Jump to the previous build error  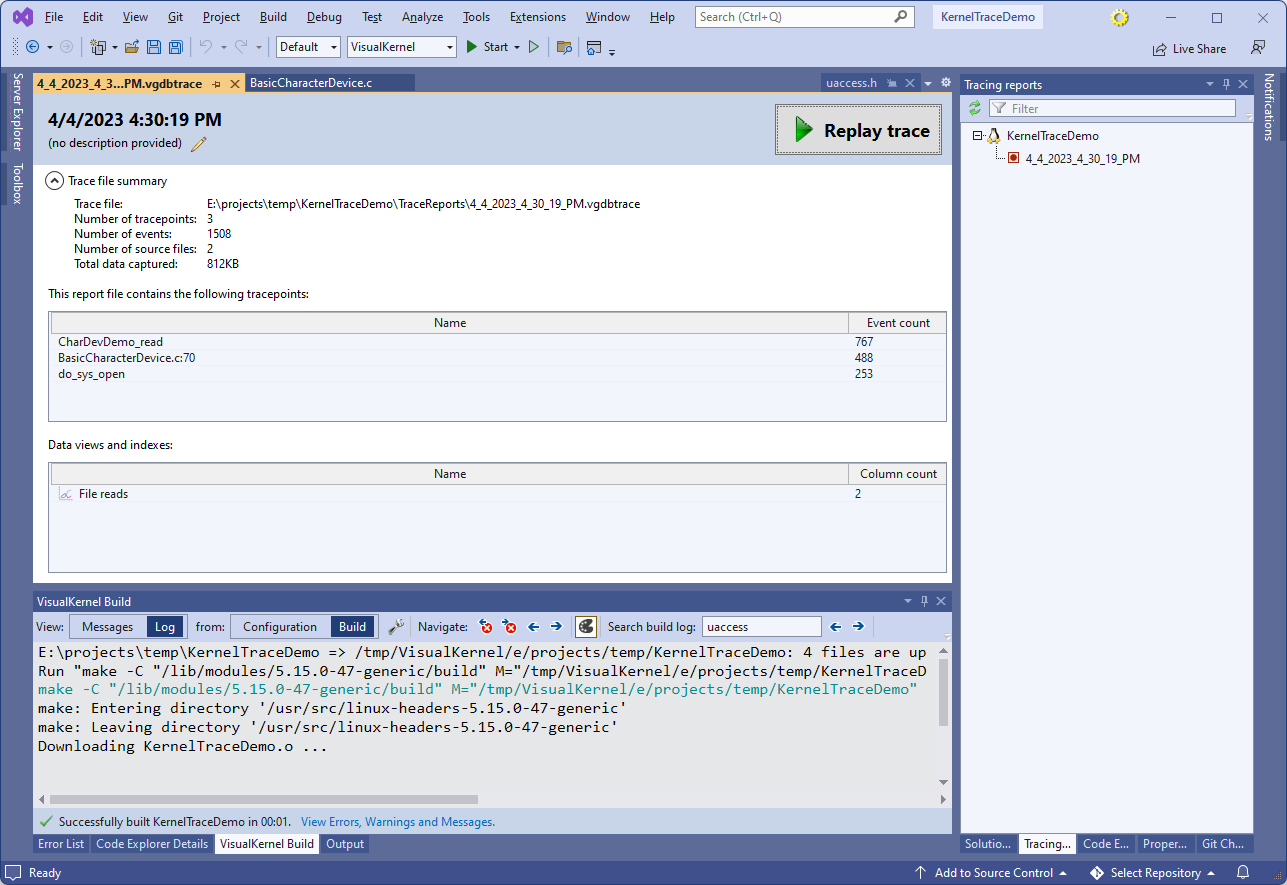point(486,627)
